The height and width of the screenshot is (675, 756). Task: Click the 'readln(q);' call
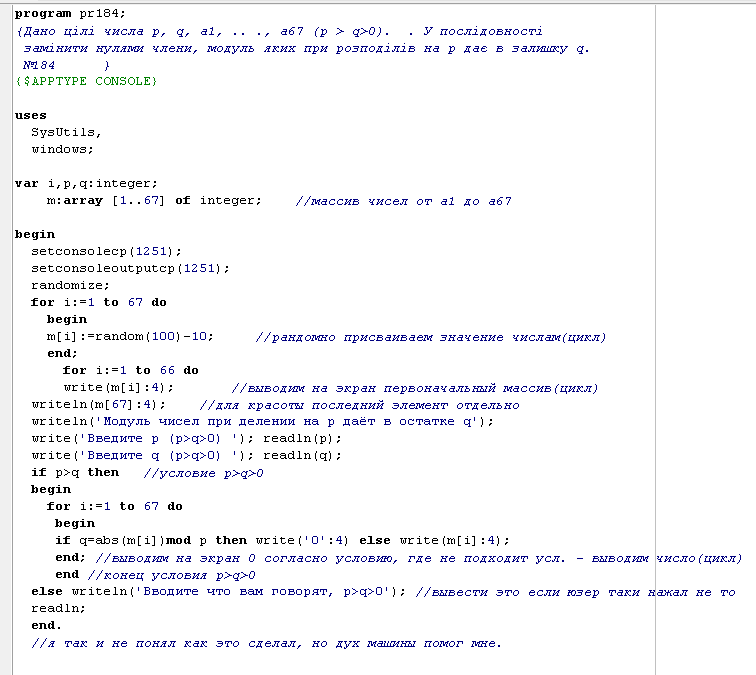302,455
